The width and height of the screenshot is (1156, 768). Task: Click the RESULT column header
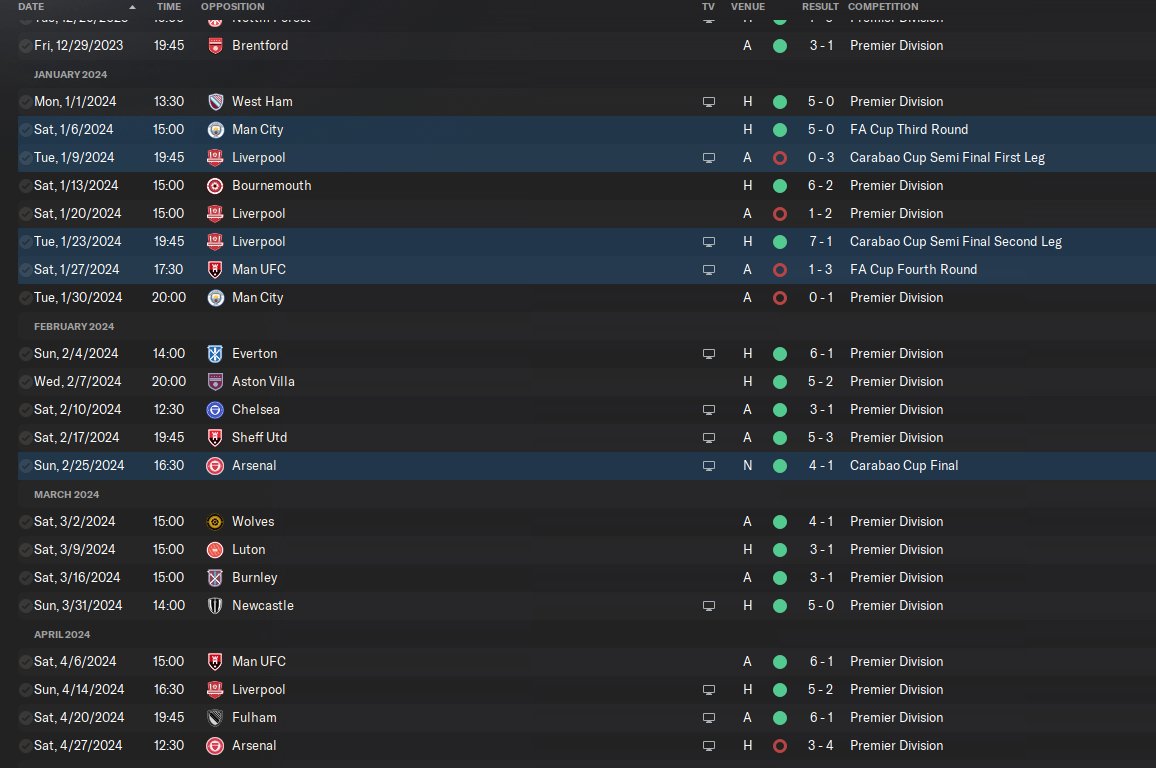click(820, 7)
